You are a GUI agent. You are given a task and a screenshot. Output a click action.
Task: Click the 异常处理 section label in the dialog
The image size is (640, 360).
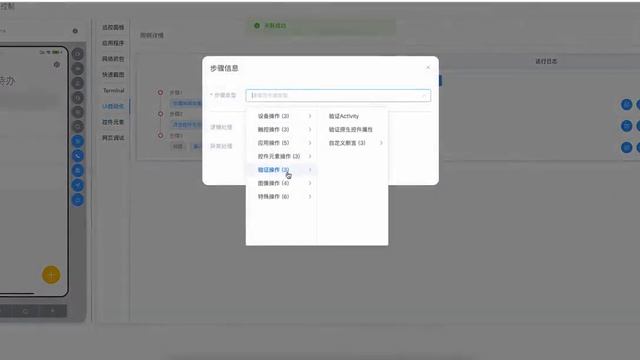[x=221, y=146]
